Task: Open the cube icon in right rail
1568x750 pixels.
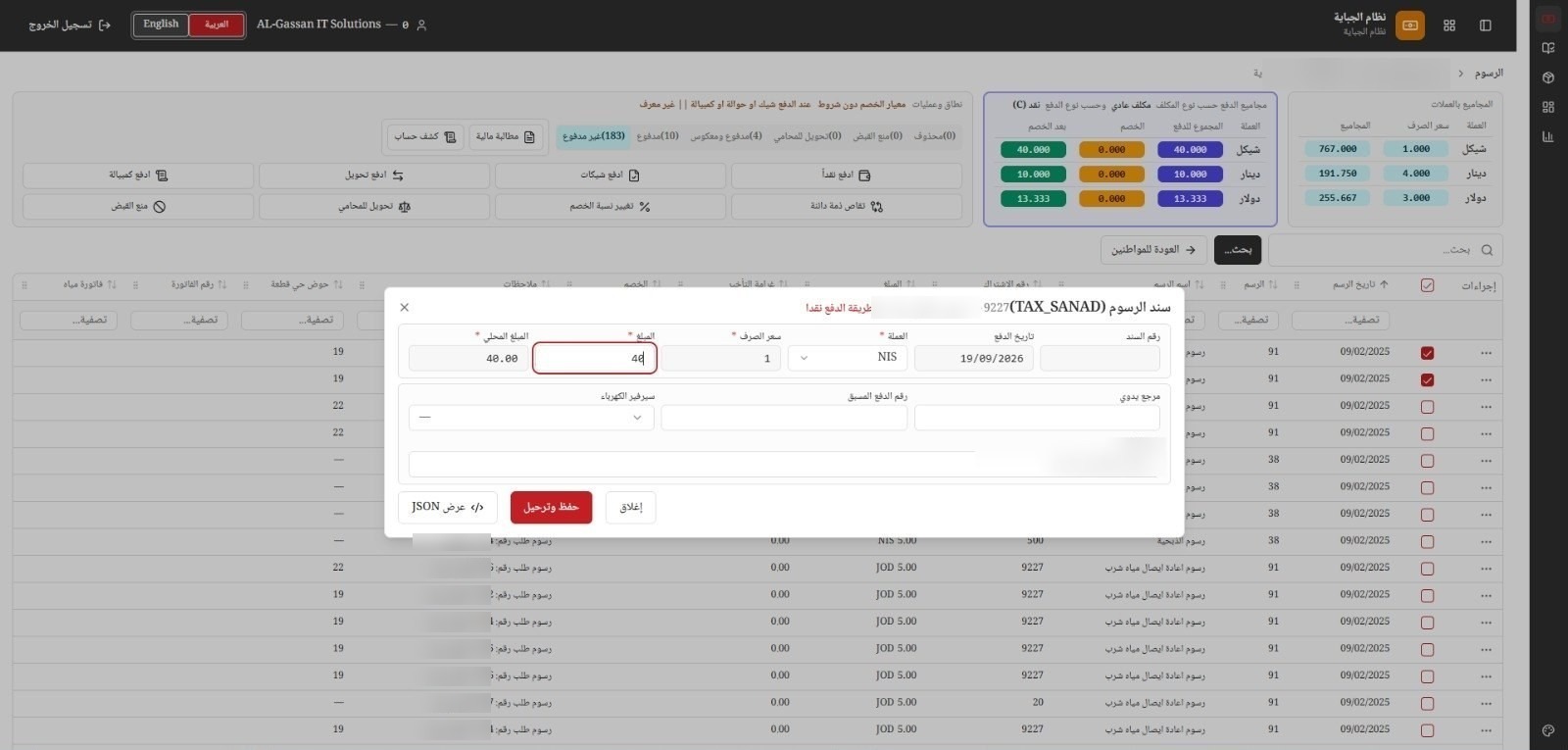Action: [1548, 77]
